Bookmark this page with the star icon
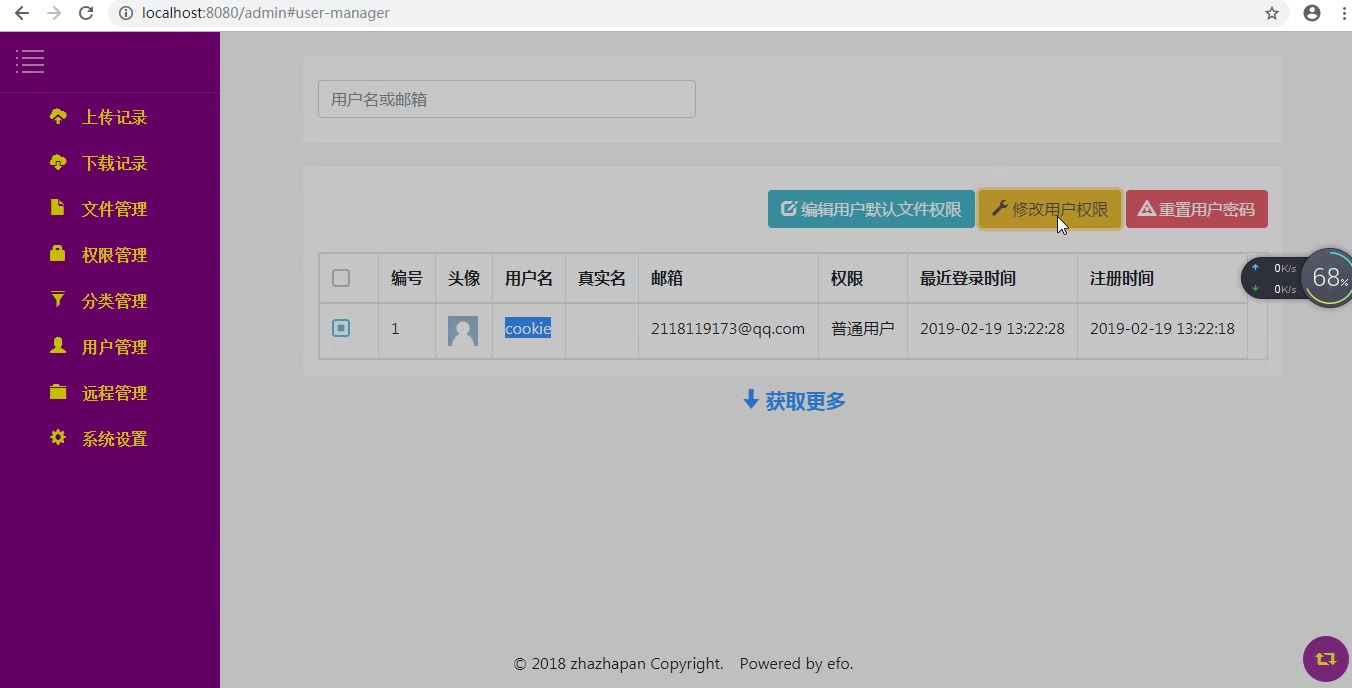Screen dimensions: 1352x688 click(x=1272, y=13)
